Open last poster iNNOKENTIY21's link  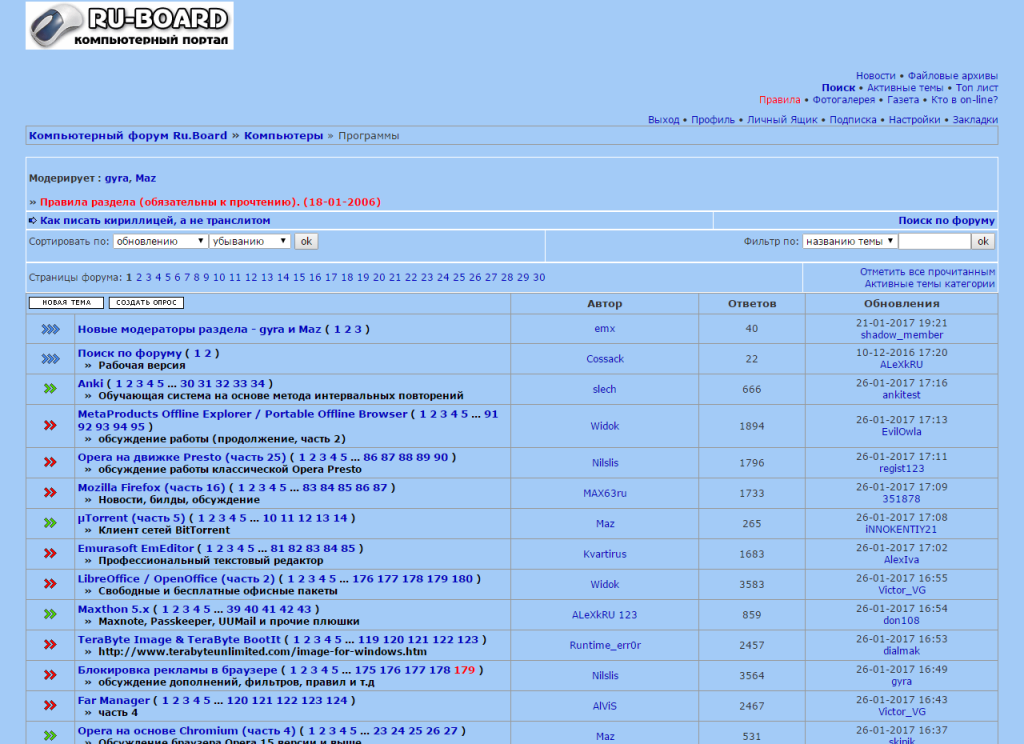tap(901, 530)
